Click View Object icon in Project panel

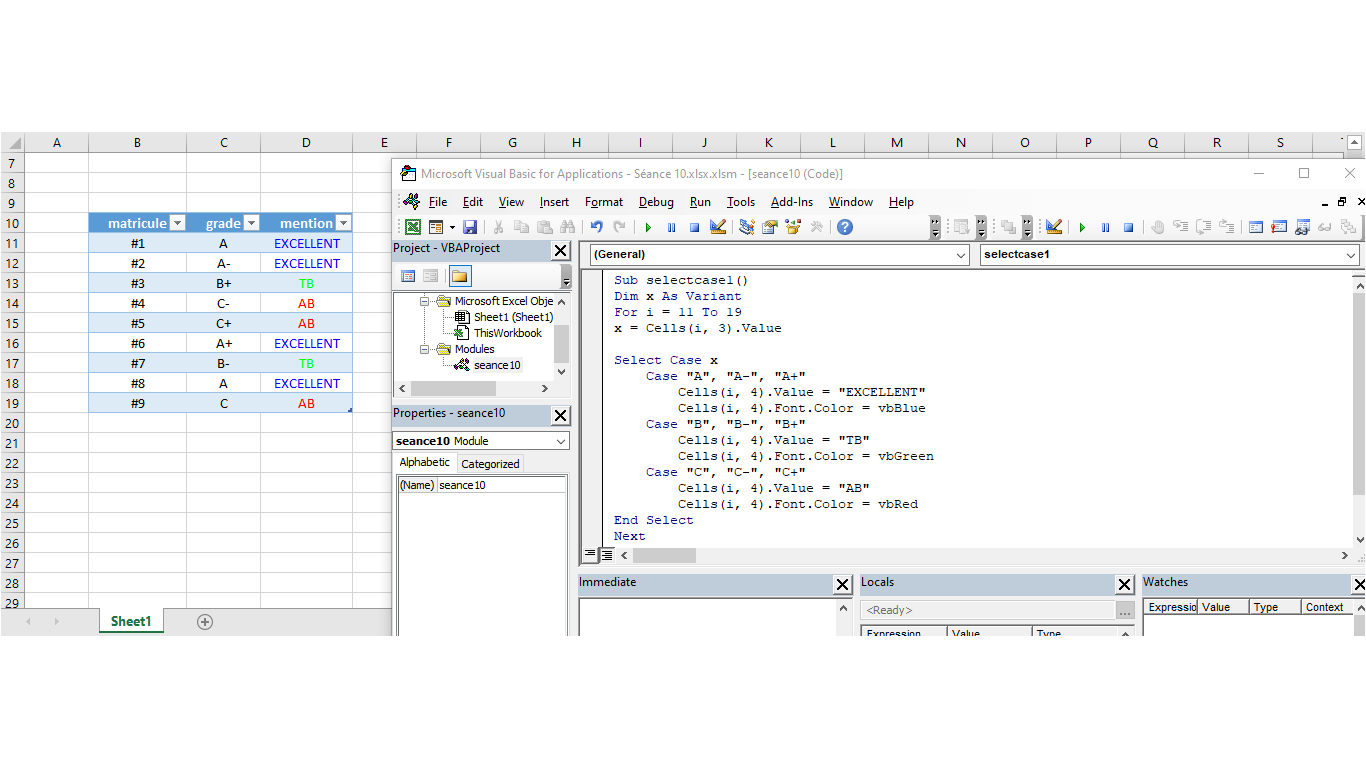pos(430,276)
